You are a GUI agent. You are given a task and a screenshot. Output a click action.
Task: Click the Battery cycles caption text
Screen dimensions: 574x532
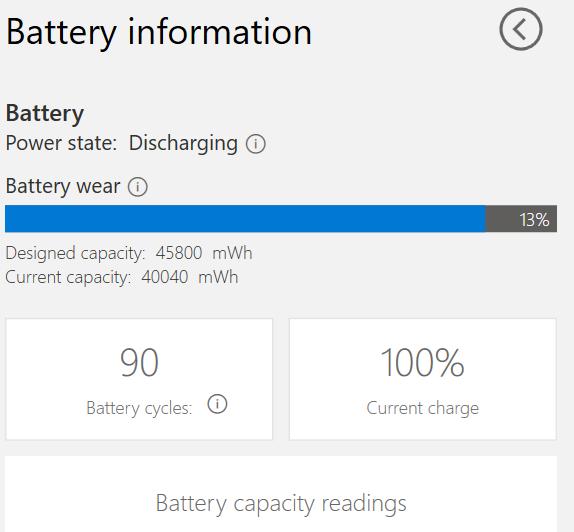(139, 408)
